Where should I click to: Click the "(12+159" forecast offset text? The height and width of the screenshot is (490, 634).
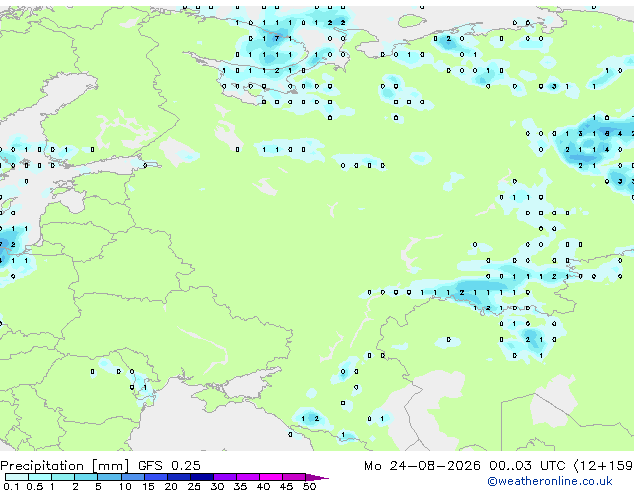pos(603,466)
